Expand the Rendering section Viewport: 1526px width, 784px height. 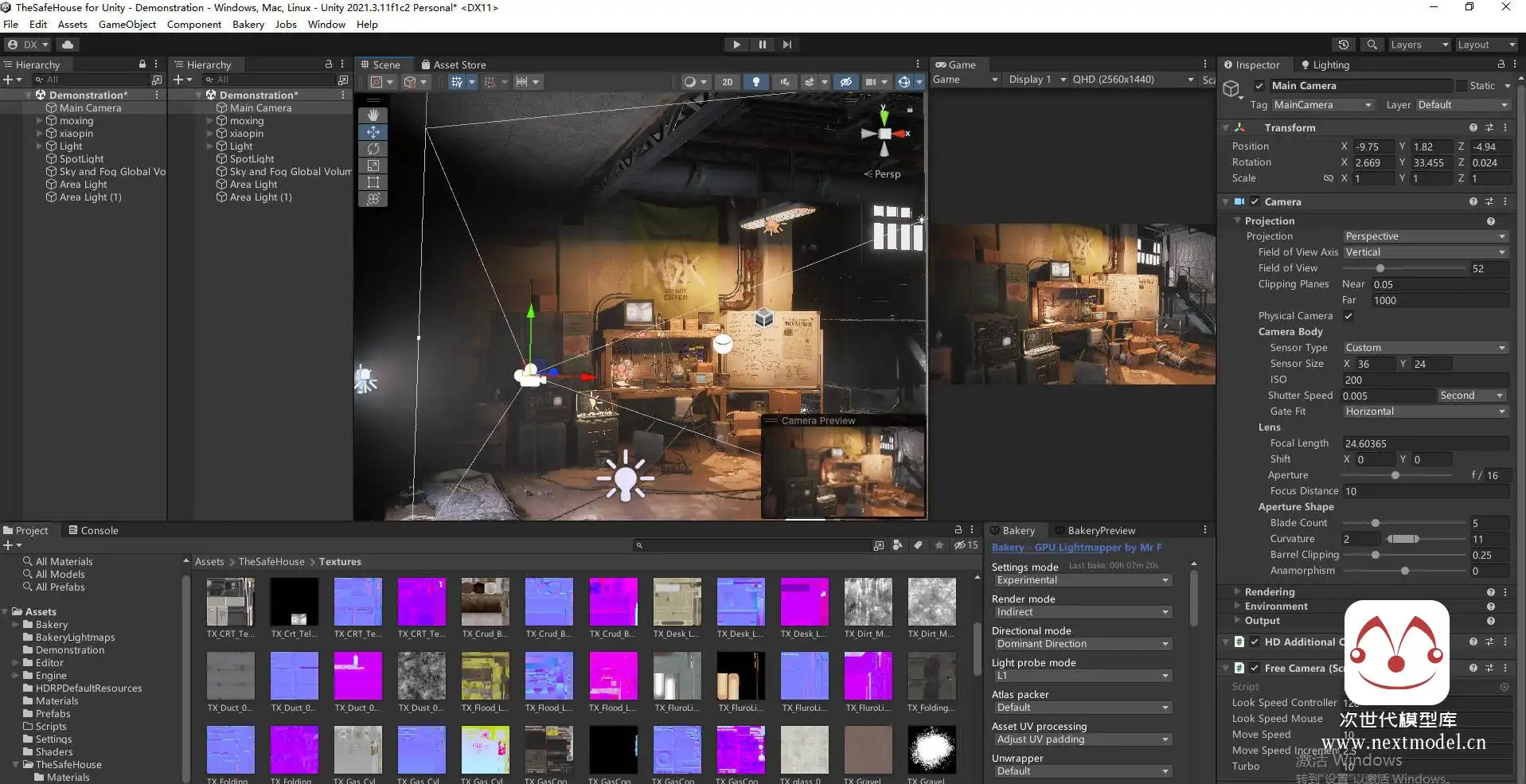[1269, 591]
